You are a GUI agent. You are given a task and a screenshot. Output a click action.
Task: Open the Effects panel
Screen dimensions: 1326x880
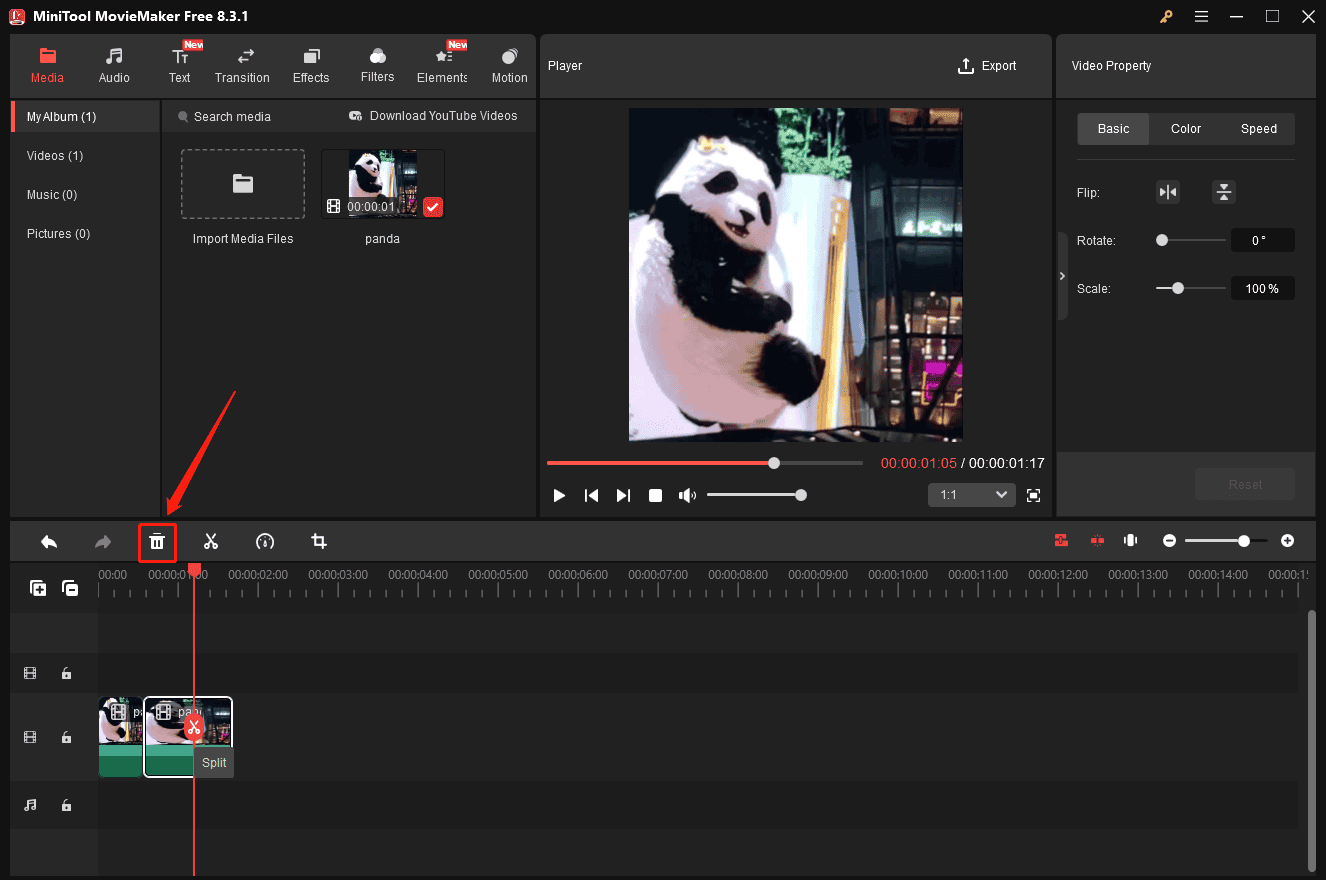pos(310,65)
